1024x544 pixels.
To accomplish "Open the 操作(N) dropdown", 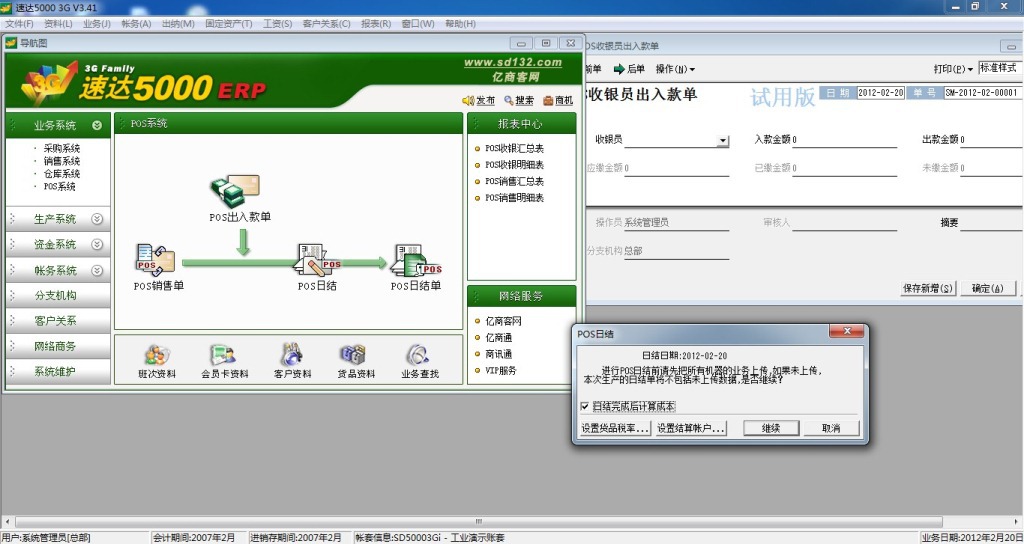I will pyautogui.click(x=675, y=69).
